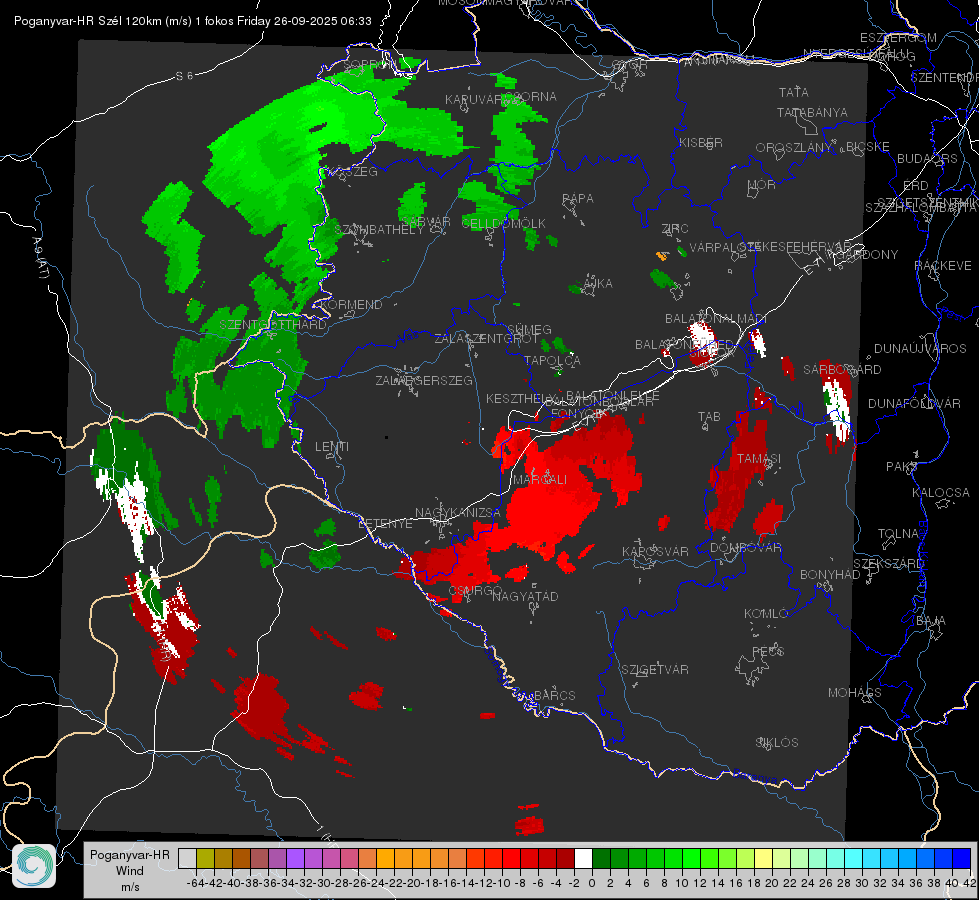Viewport: 979px width, 900px height.
Task: Select the dark green 0–2 m/s legend swatch
Action: pos(601,859)
